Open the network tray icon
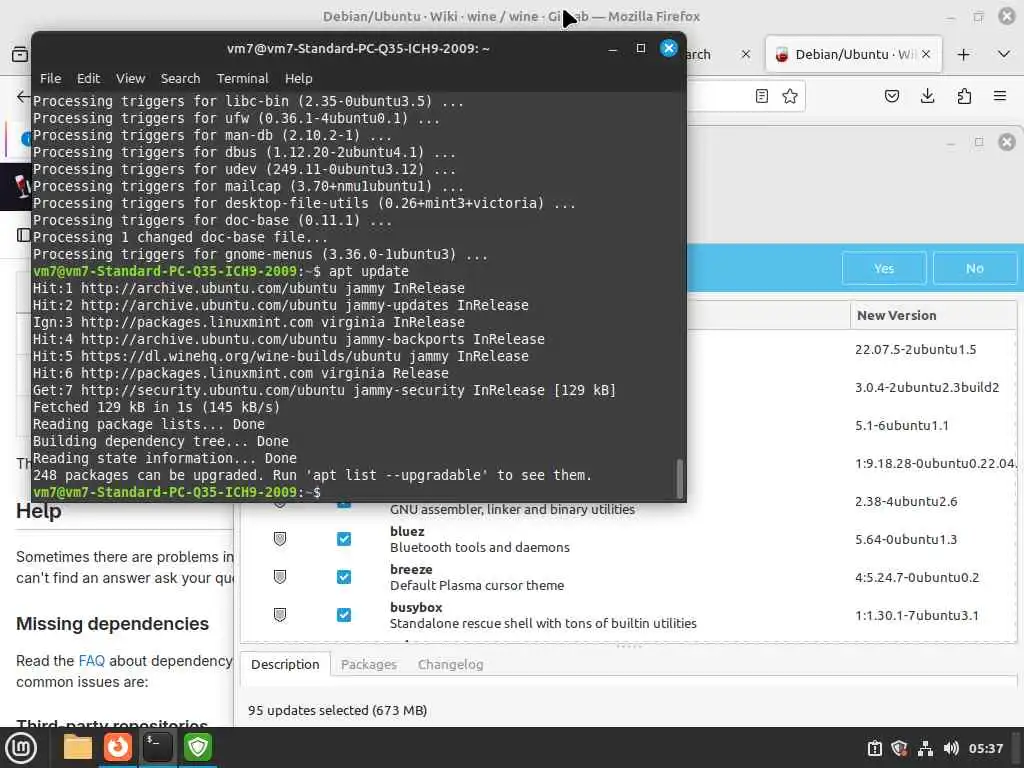The height and width of the screenshot is (768, 1024). pos(925,748)
